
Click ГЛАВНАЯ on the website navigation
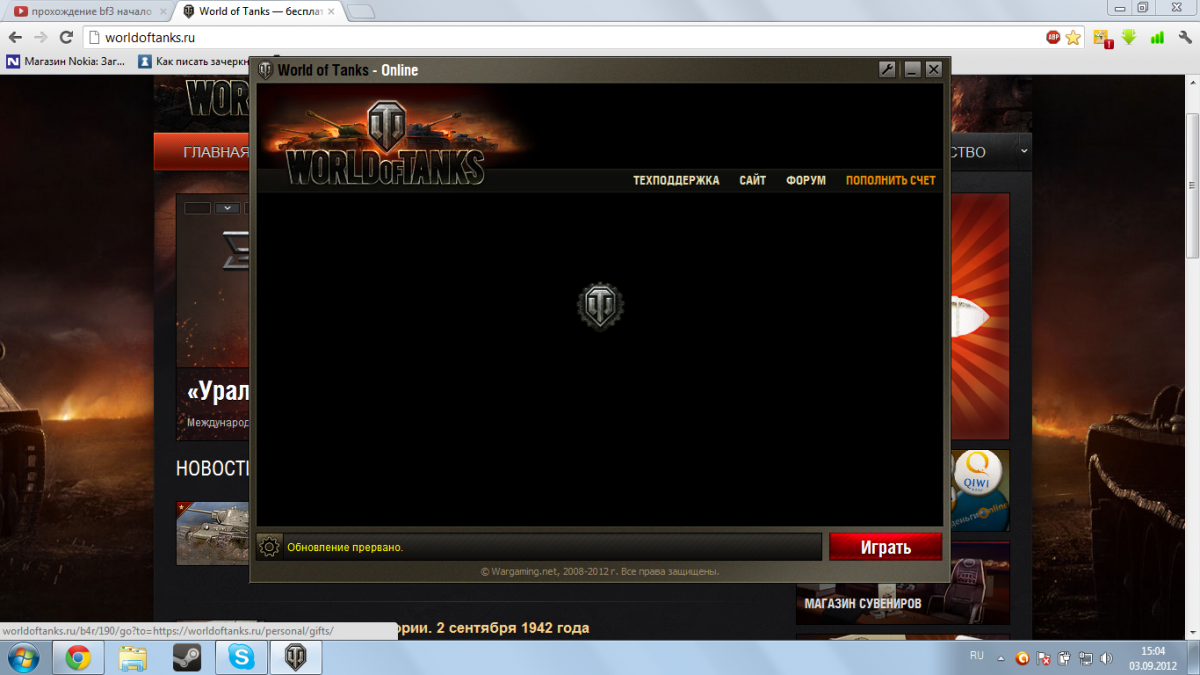[x=215, y=152]
